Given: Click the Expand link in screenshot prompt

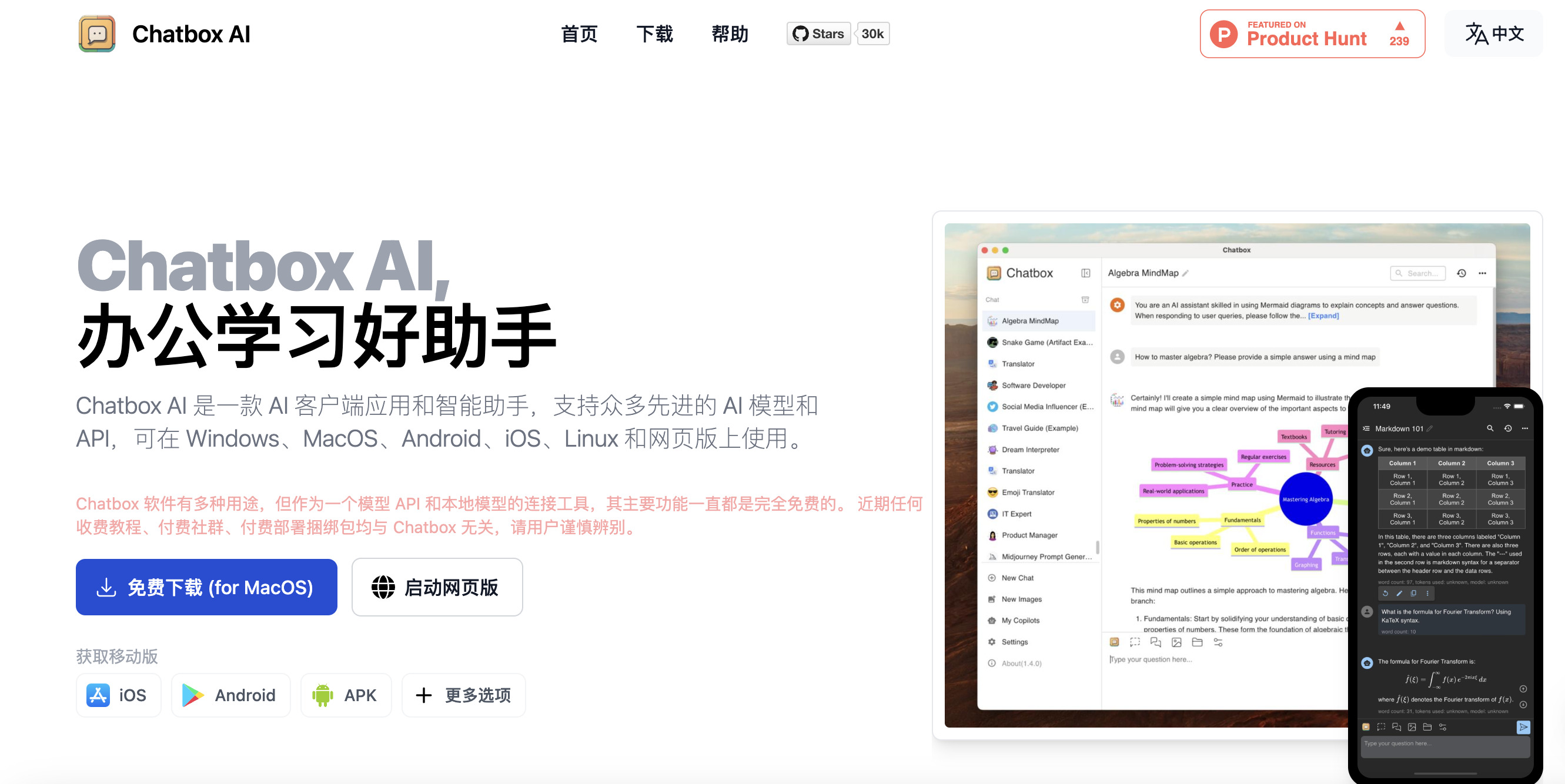Looking at the screenshot, I should click(x=1323, y=316).
